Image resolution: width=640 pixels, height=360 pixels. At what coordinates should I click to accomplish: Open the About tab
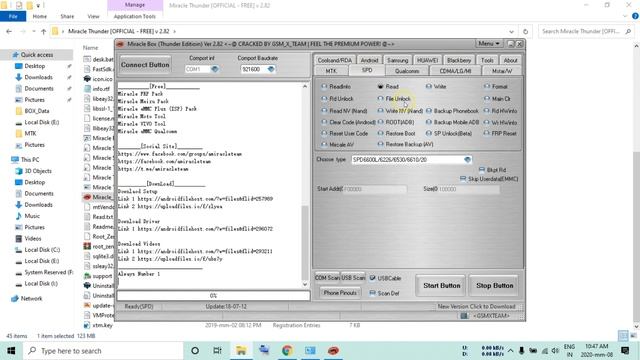pyautogui.click(x=510, y=60)
